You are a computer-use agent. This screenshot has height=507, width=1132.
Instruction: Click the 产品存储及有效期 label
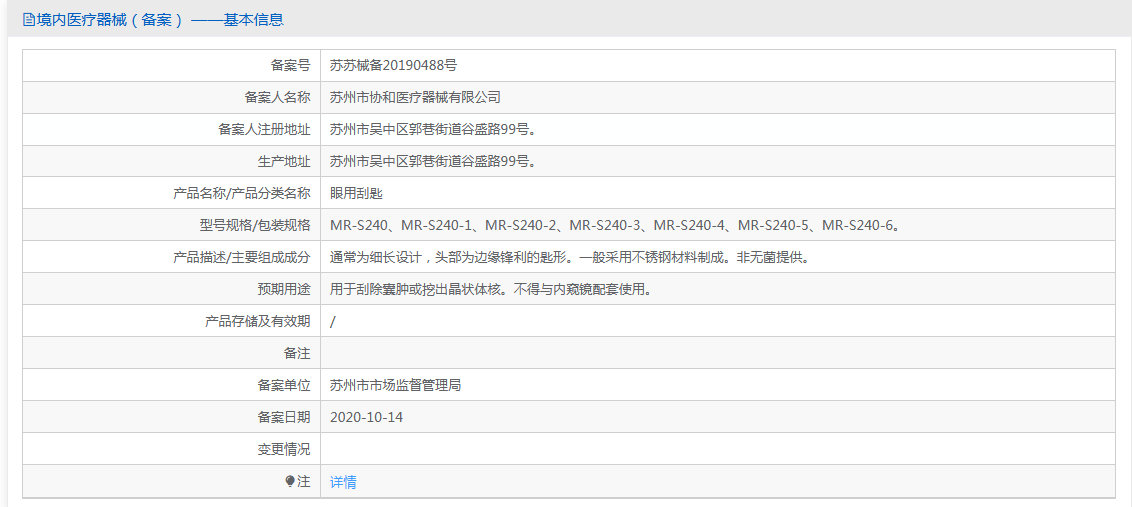[x=258, y=321]
